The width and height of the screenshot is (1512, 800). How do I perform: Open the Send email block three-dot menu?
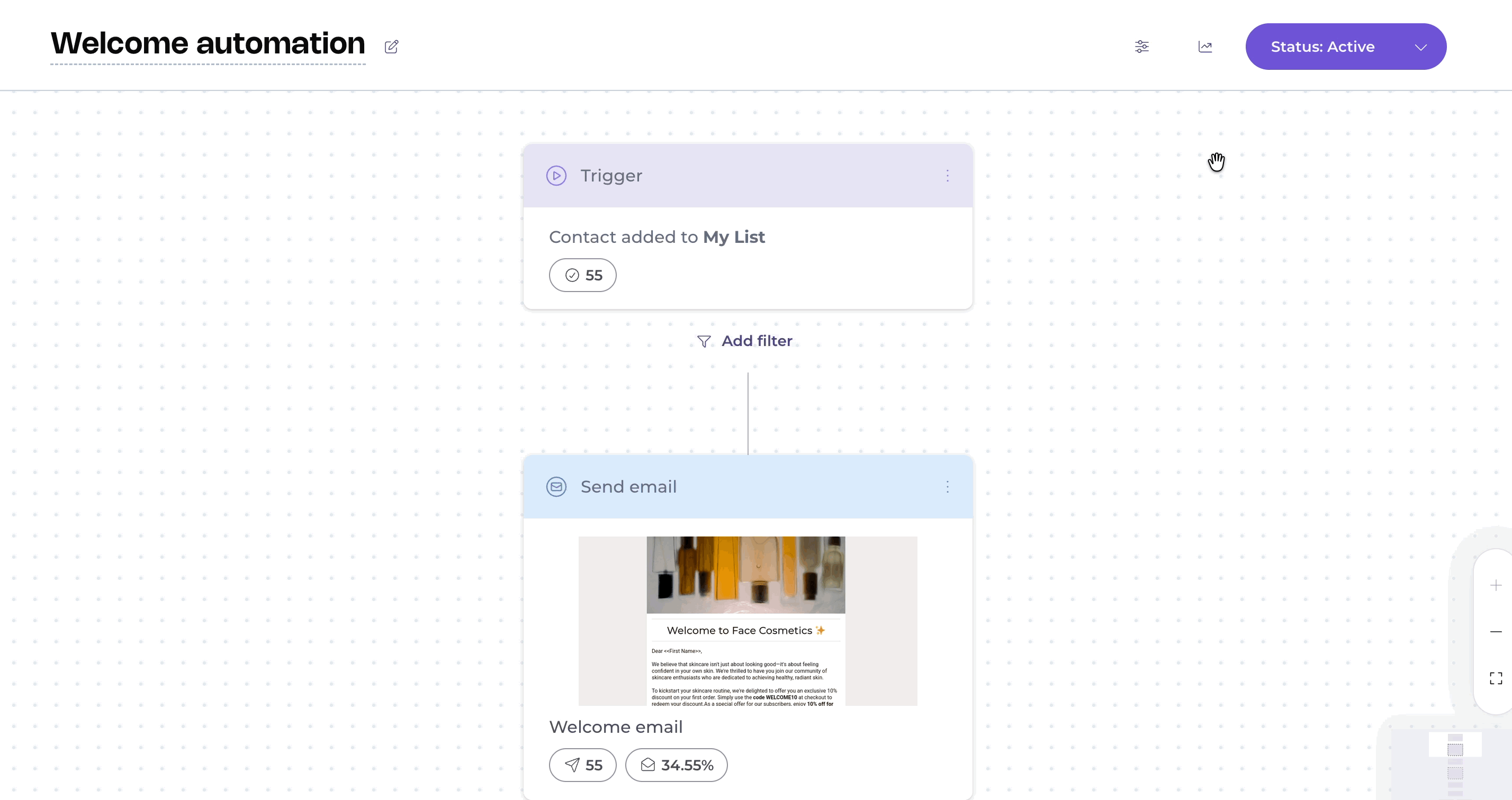pos(947,487)
